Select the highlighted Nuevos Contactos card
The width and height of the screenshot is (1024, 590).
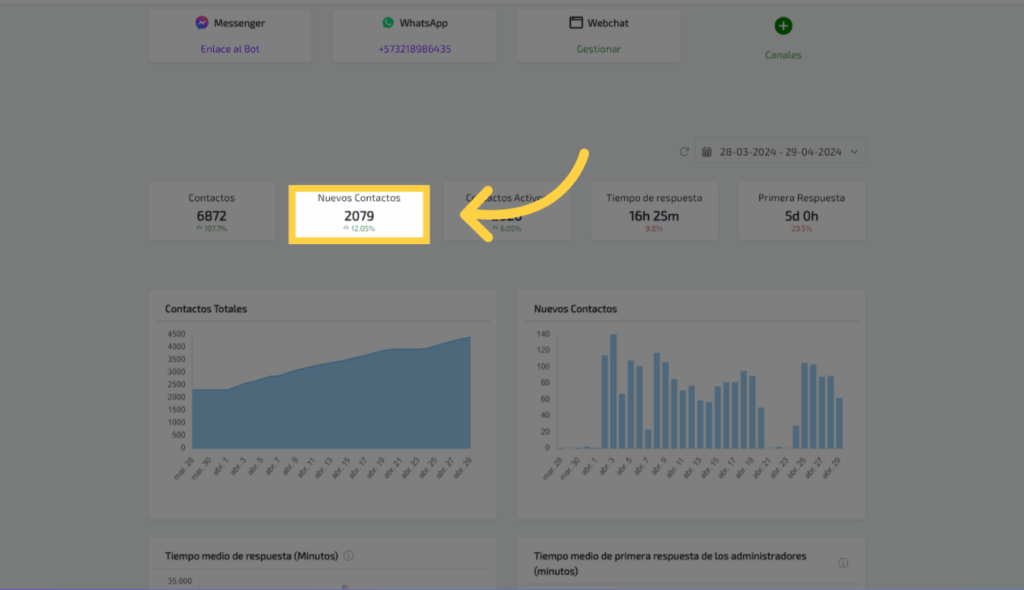pyautogui.click(x=359, y=213)
